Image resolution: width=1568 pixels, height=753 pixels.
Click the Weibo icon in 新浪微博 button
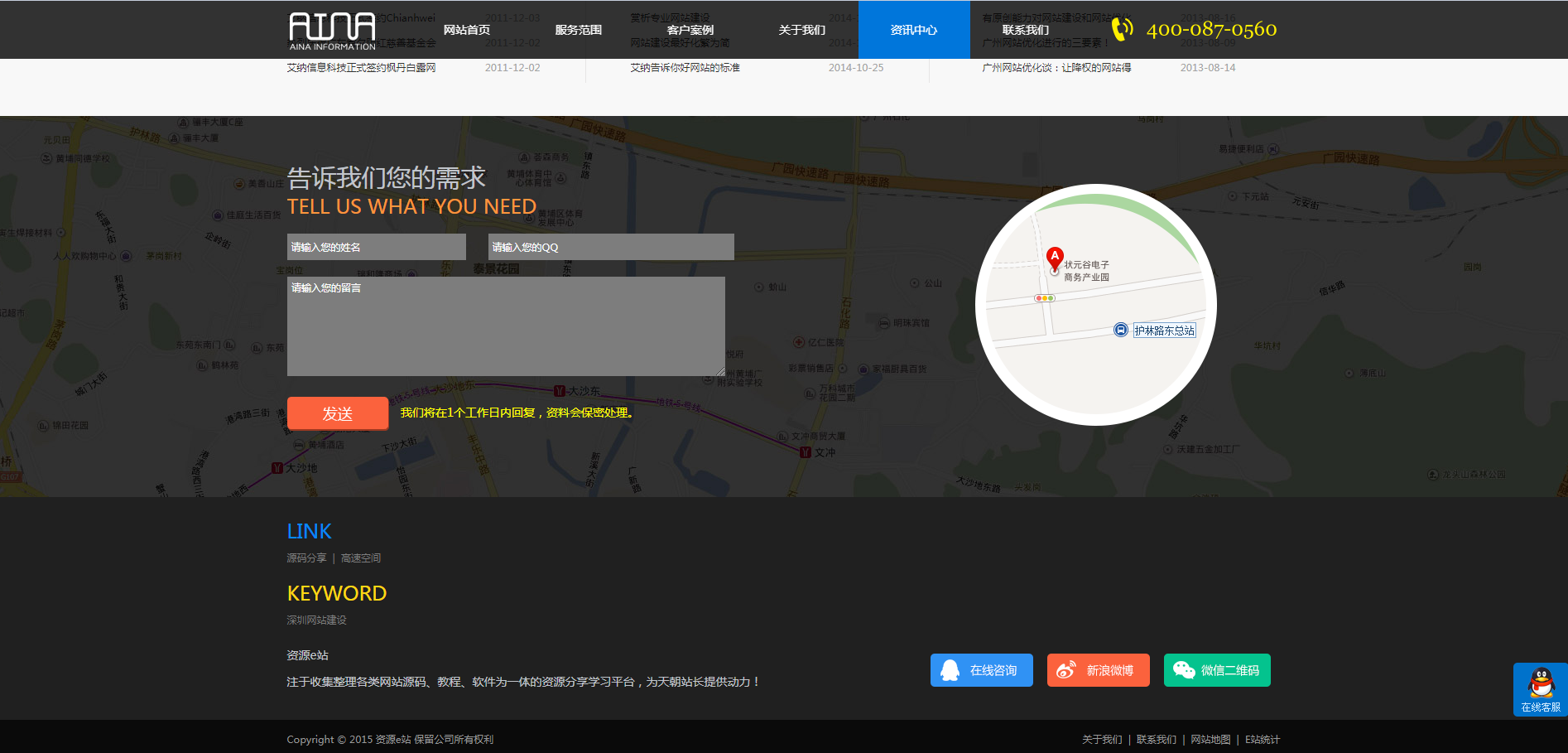click(x=1066, y=670)
